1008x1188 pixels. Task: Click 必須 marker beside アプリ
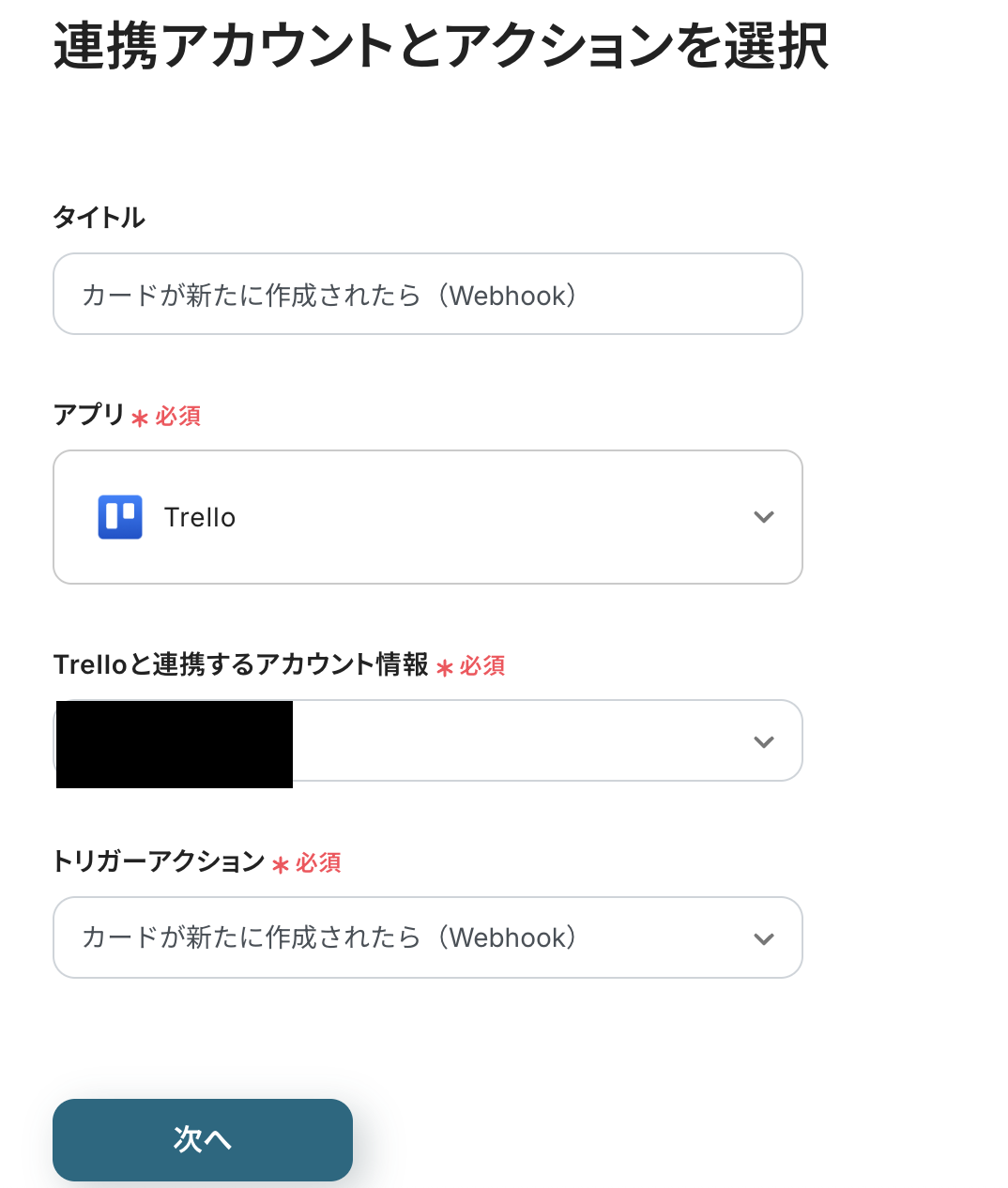(x=178, y=417)
